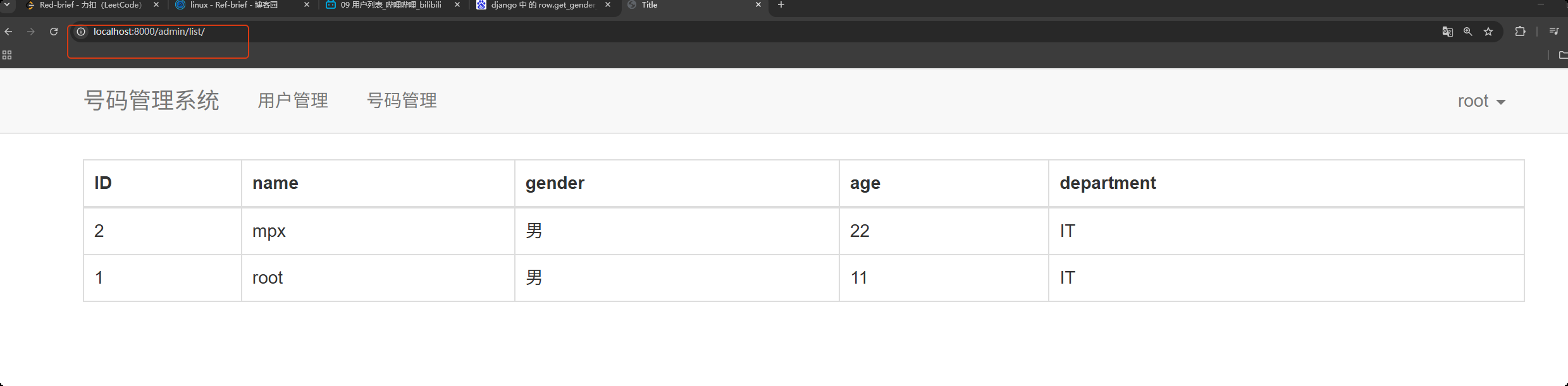The height and width of the screenshot is (386, 1568).
Task: Click the 号码管理系统 brand title
Action: click(152, 100)
